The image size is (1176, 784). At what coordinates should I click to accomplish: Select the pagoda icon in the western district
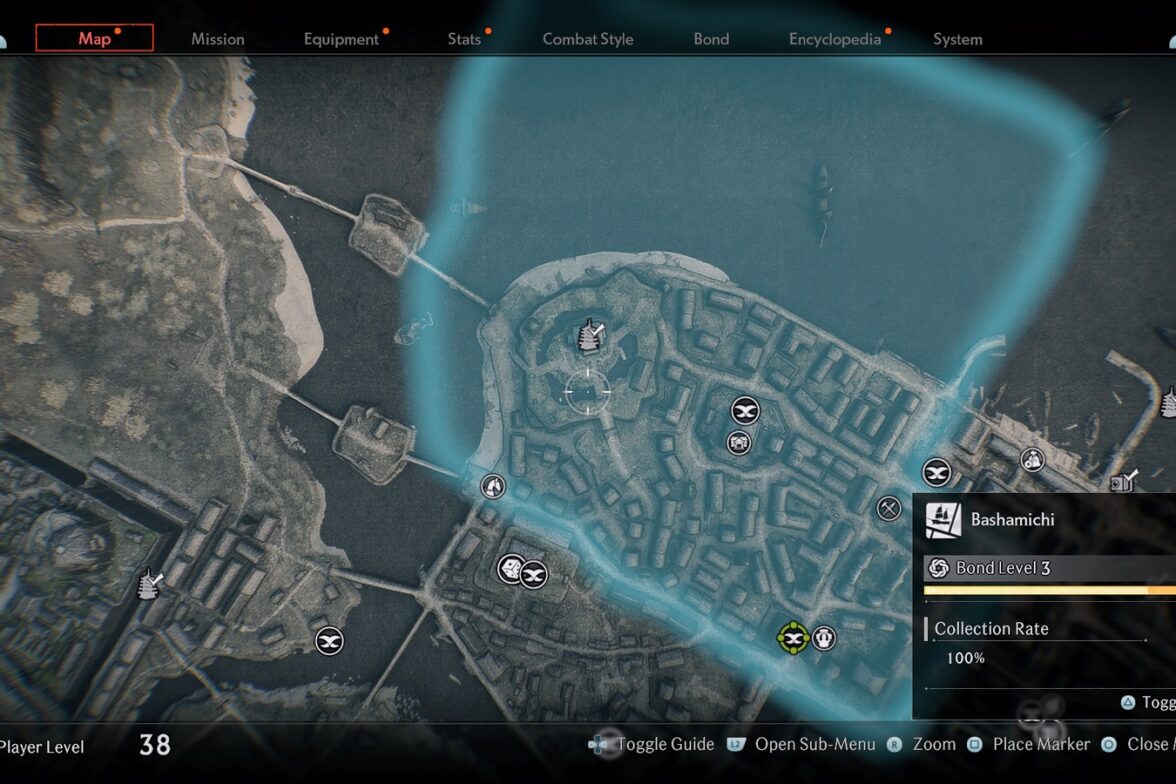click(x=150, y=583)
